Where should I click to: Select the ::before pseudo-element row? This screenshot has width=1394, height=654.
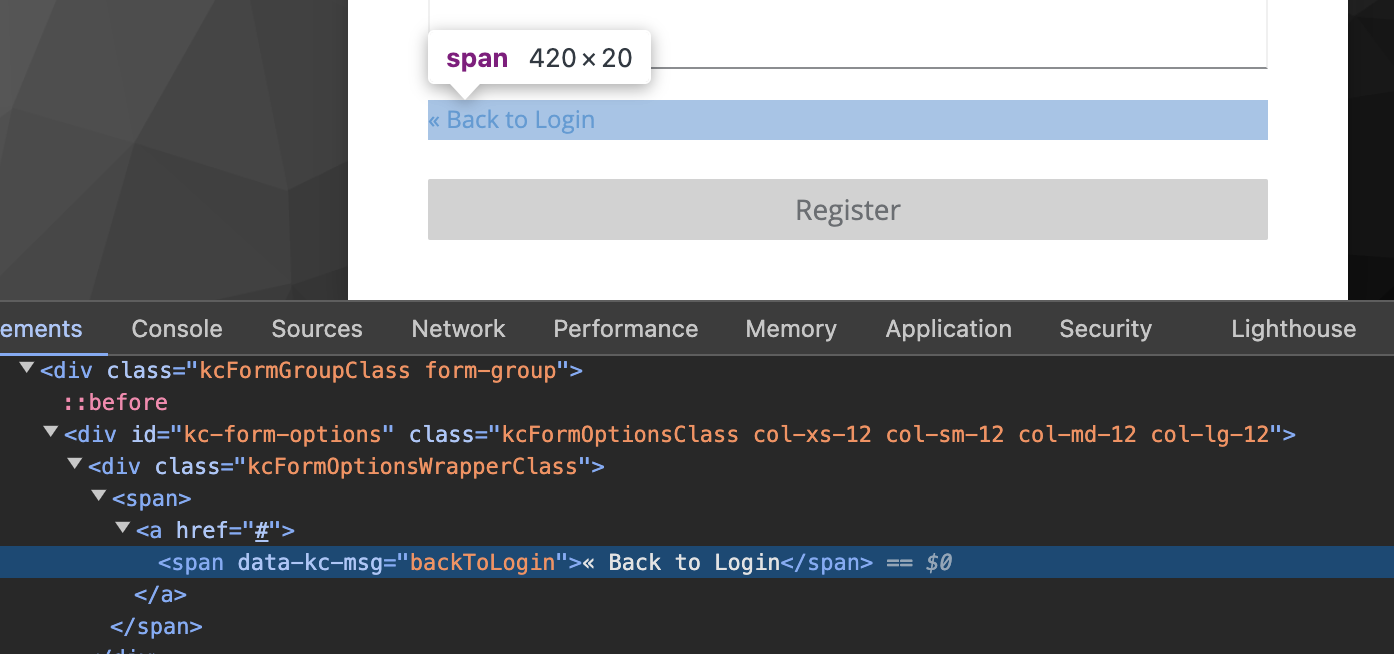click(x=115, y=403)
